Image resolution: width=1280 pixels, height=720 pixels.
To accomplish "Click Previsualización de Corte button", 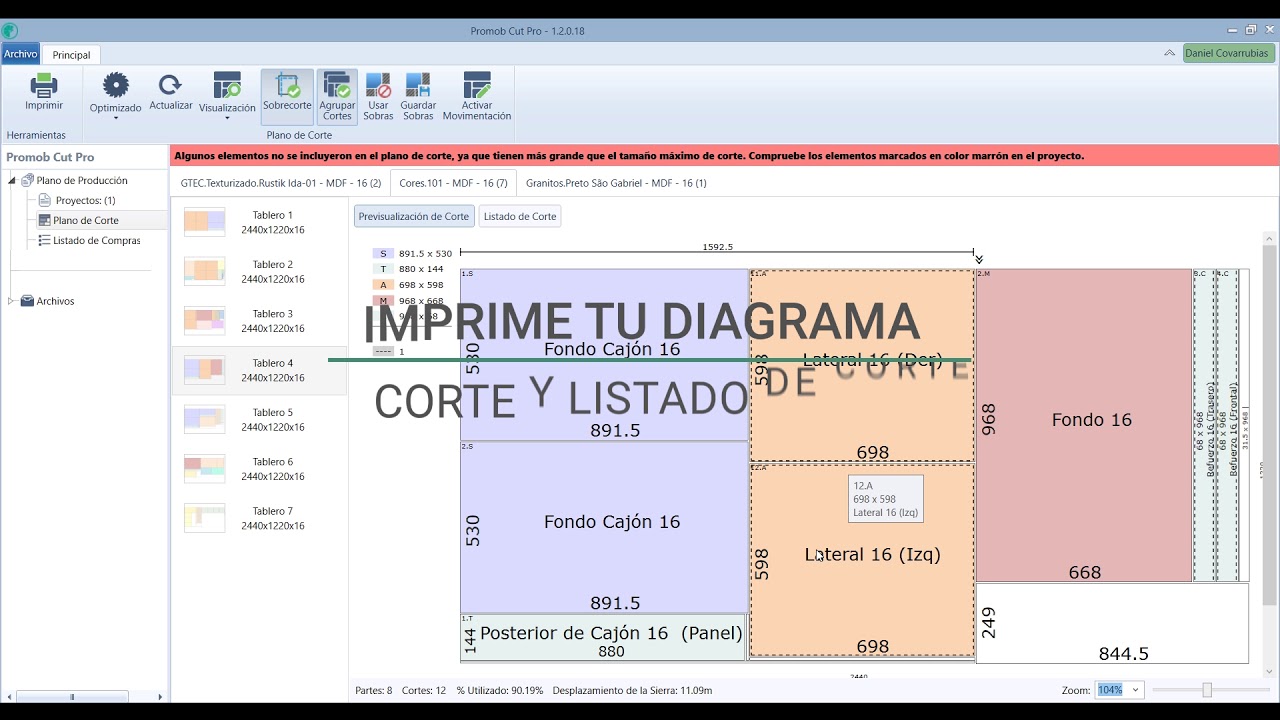I will (414, 216).
